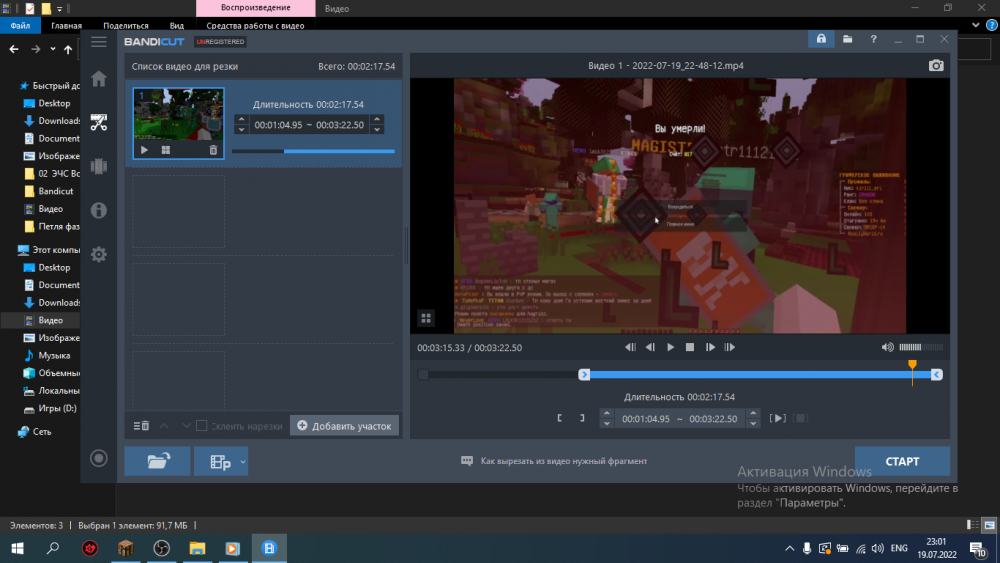Increase end time stepper under timeline

coord(753,413)
